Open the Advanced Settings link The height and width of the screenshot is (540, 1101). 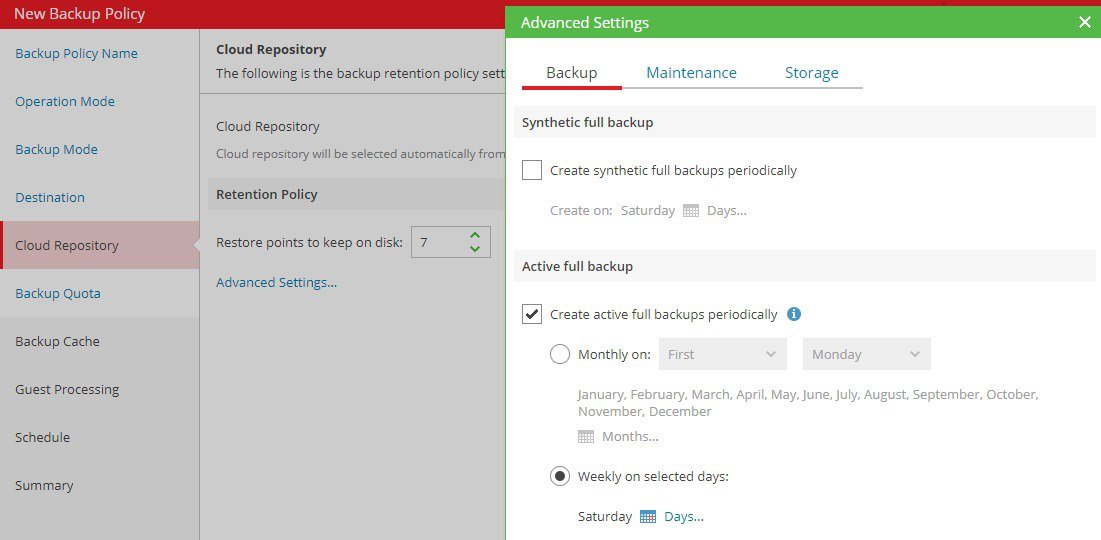[x=276, y=282]
